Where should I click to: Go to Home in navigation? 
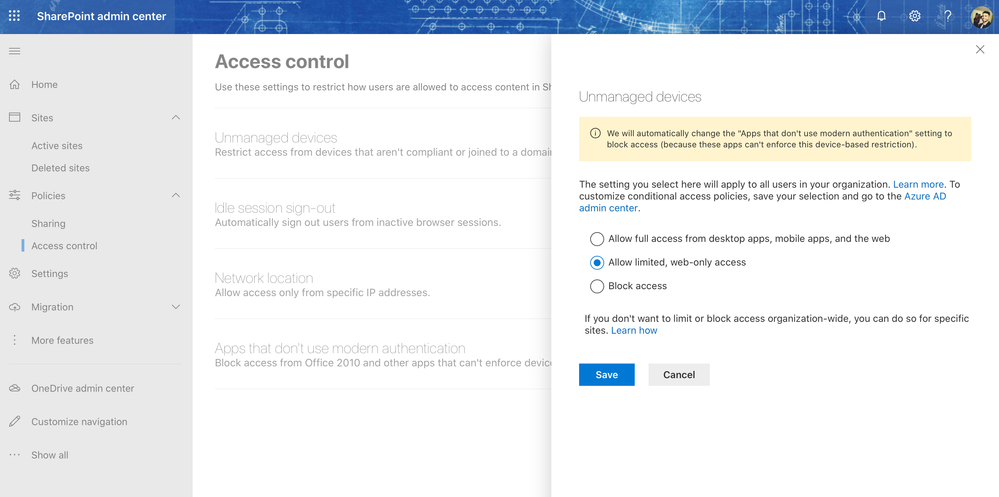click(x=45, y=85)
